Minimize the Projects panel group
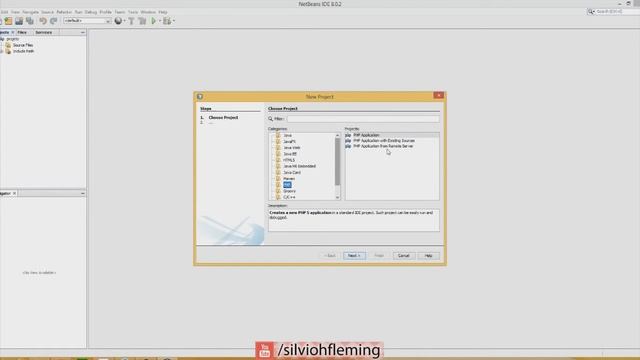This screenshot has width=640, height=360. click(x=83, y=32)
